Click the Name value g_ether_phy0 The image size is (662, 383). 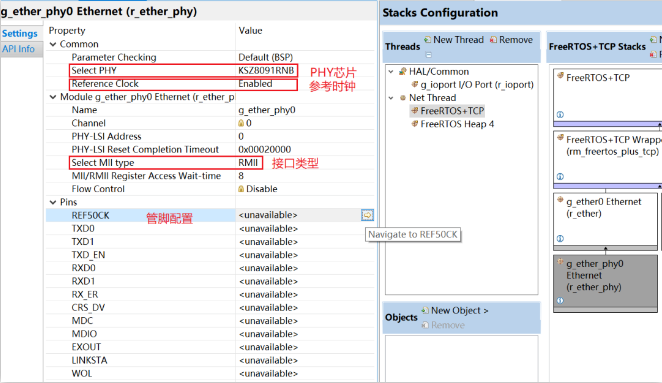click(x=267, y=110)
